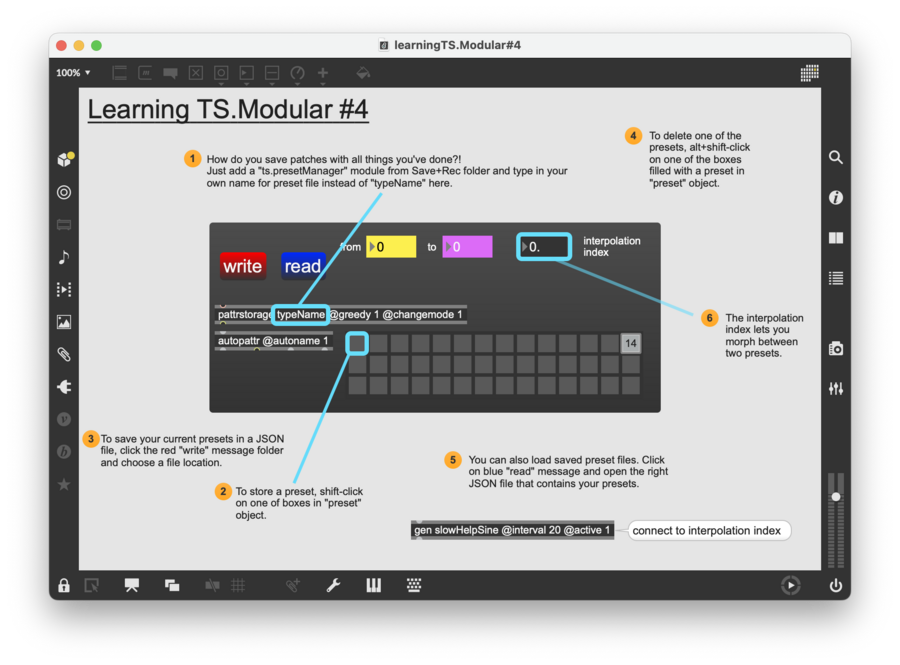900x665 pixels.
Task: Open the search icon in right sidebar
Action: coord(836,157)
